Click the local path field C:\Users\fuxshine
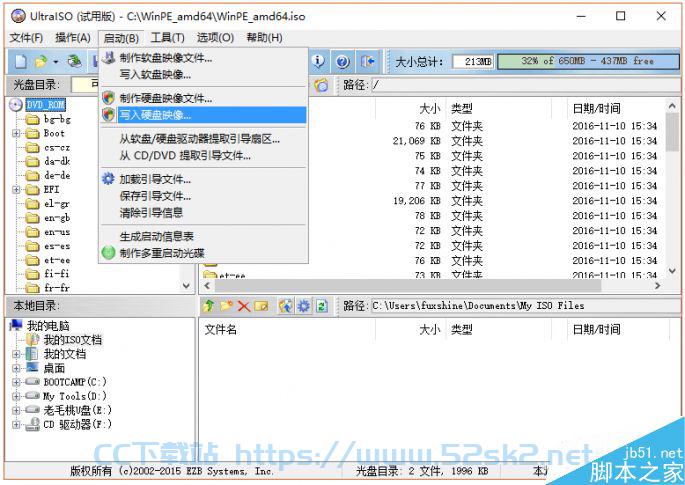Viewport: 685px width, 485px height. pos(524,306)
